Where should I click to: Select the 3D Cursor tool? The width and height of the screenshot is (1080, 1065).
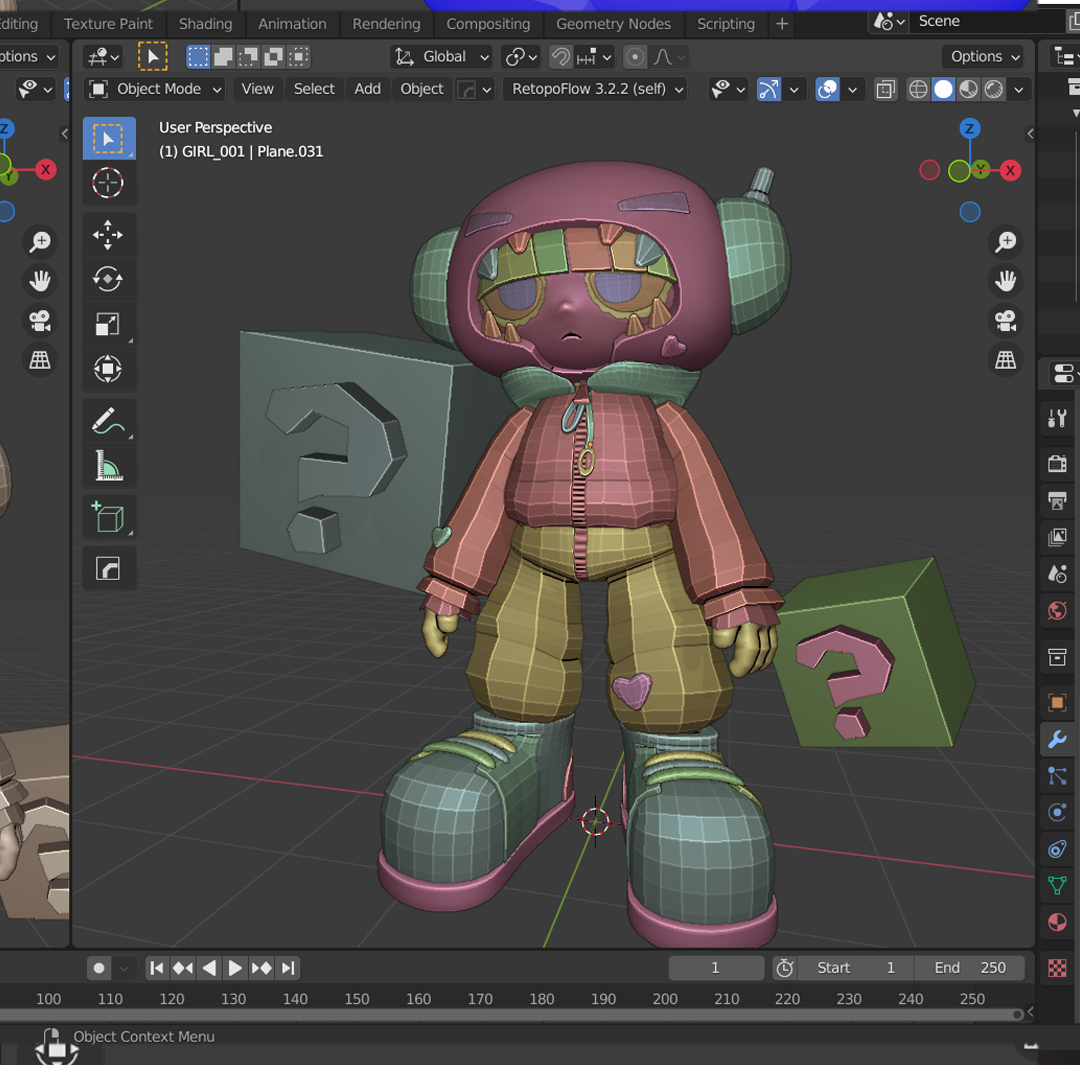tap(109, 183)
